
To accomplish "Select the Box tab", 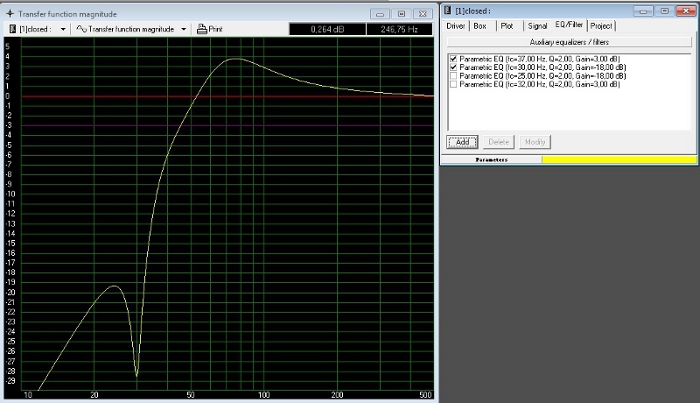I will coord(481,25).
